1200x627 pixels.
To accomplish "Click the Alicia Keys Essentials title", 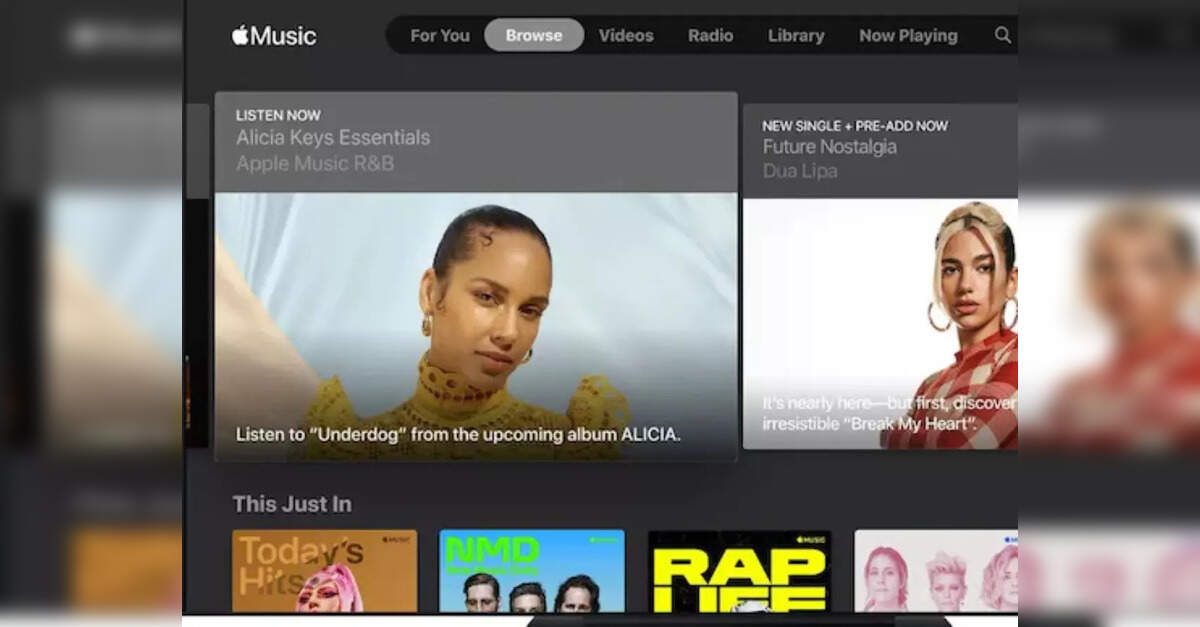I will tap(333, 138).
